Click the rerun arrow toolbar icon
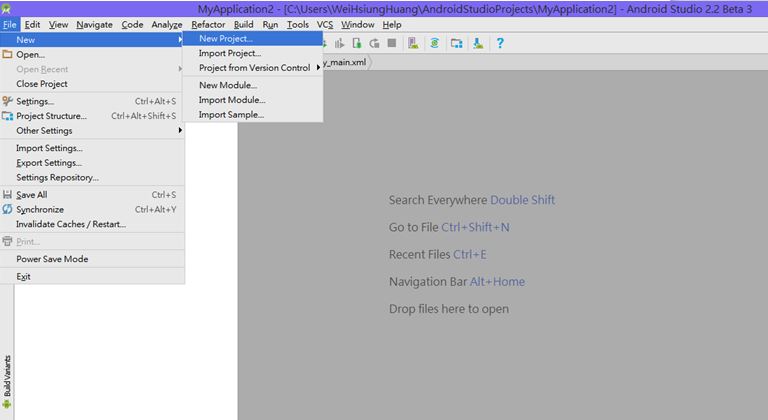The image size is (768, 420). tap(375, 44)
